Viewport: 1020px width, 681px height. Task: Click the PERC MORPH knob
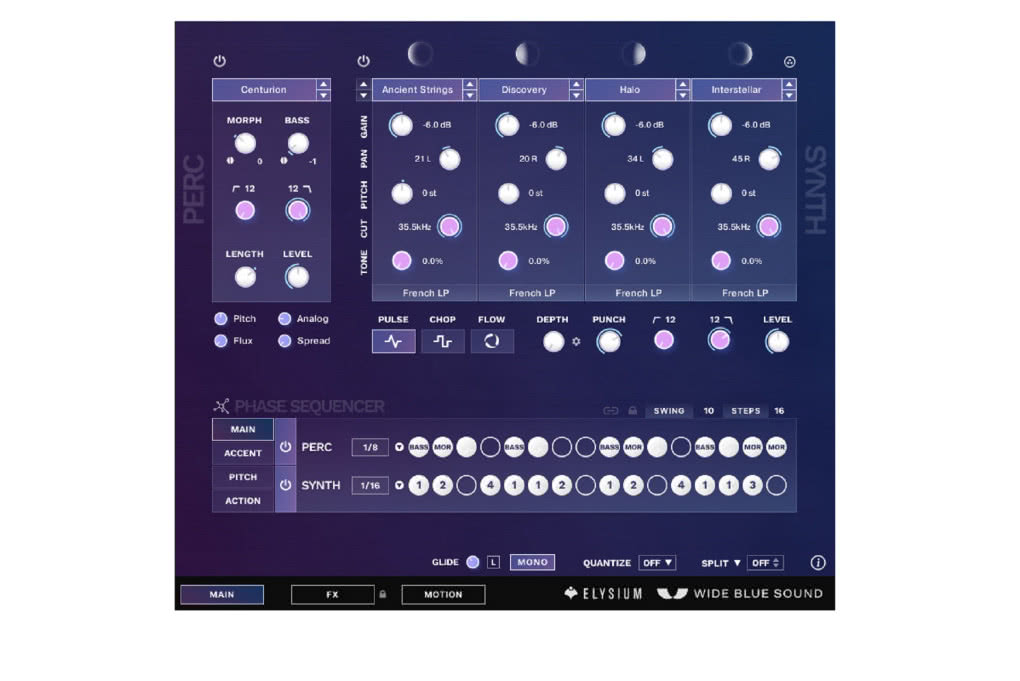tap(245, 144)
